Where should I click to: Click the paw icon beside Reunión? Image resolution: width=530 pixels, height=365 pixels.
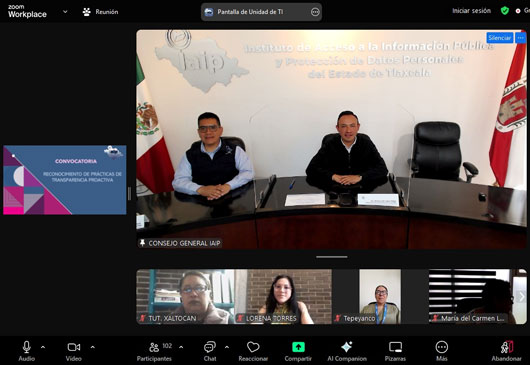pos(87,12)
